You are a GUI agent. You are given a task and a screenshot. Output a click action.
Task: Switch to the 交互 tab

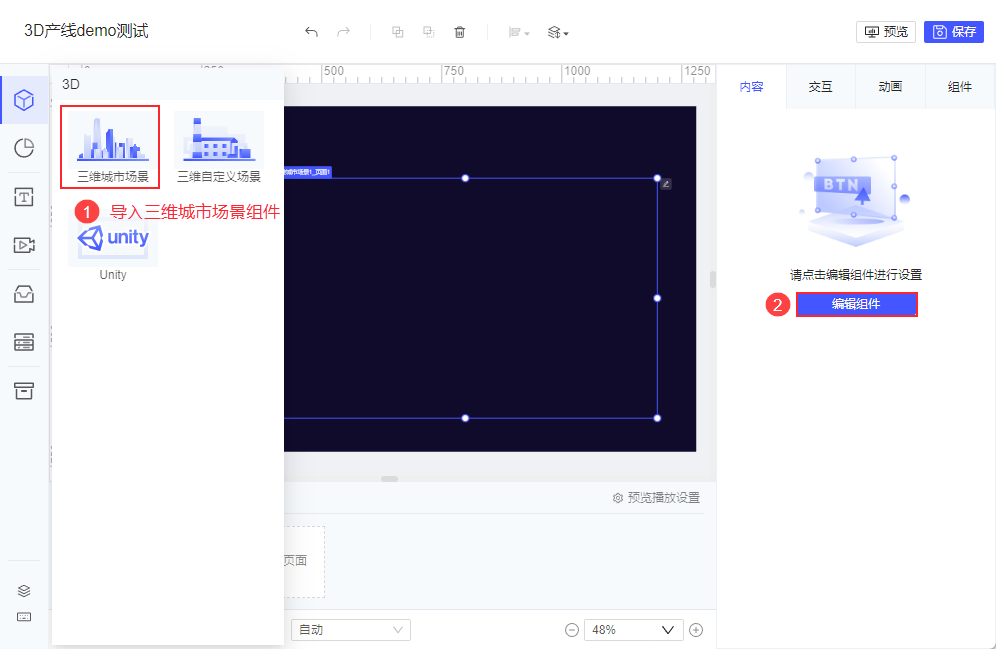pos(820,86)
